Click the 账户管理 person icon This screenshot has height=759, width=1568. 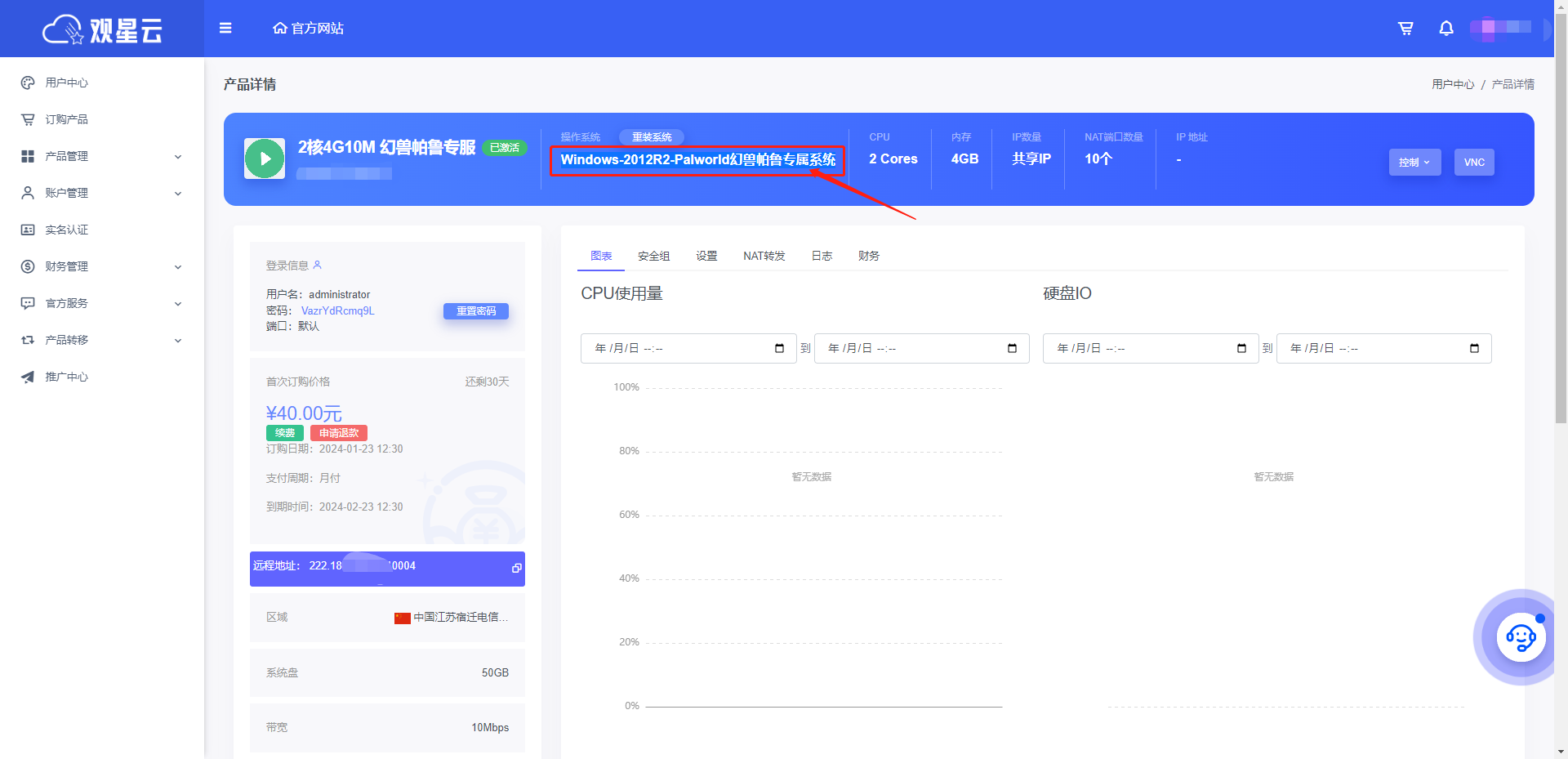click(x=28, y=193)
